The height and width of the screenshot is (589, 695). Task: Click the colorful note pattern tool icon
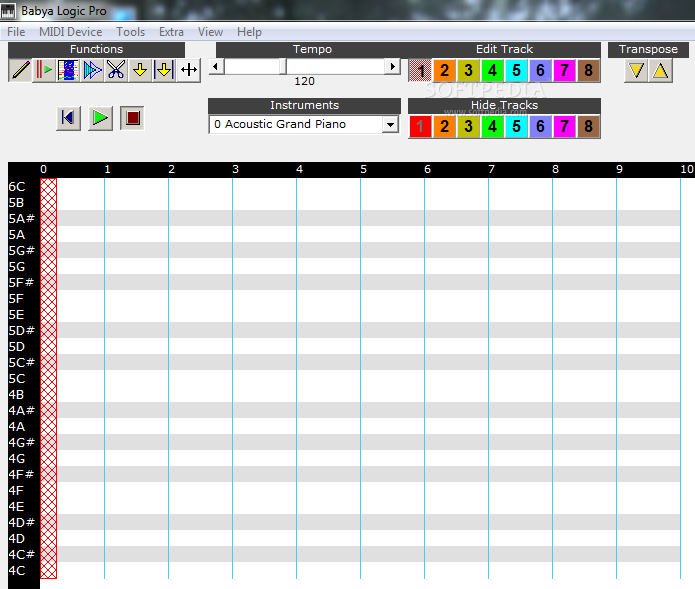pos(68,70)
